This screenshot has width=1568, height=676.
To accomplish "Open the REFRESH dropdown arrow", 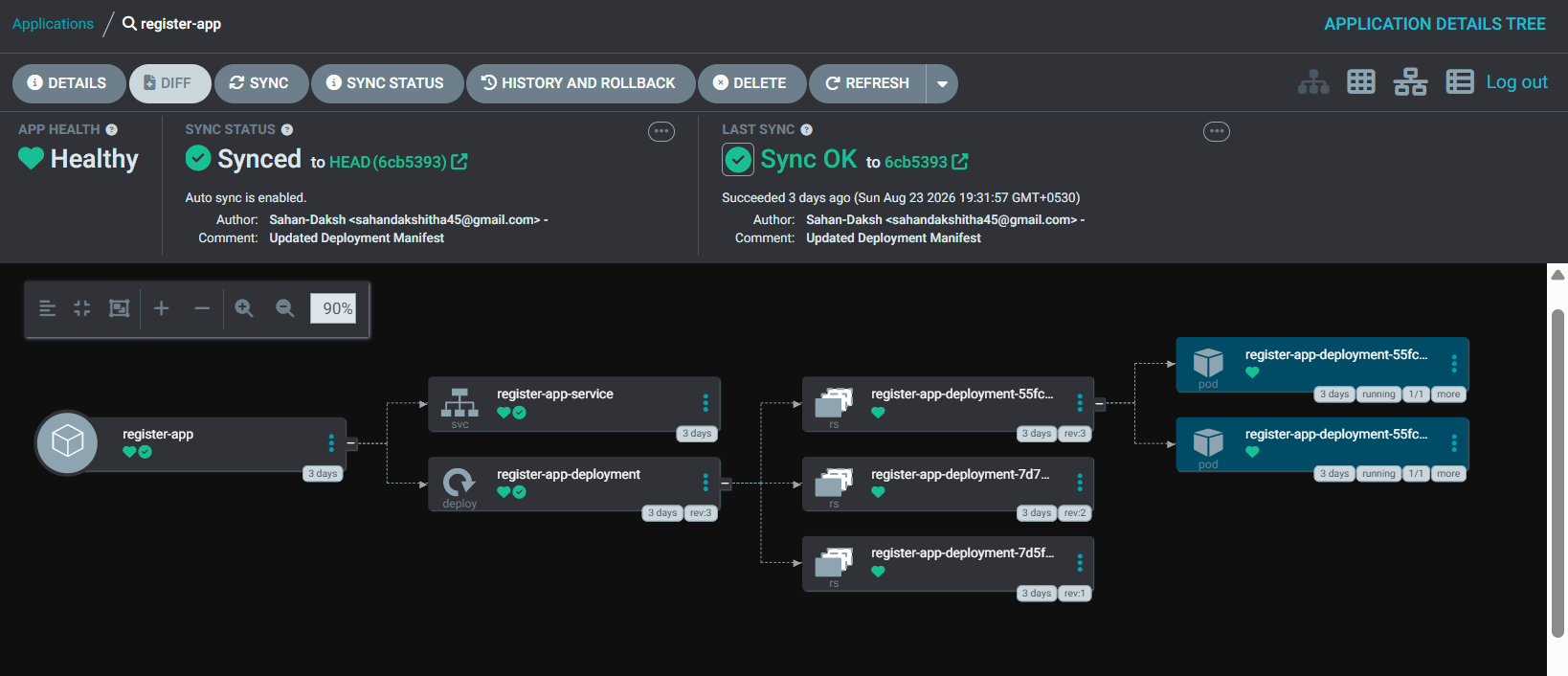I will (x=942, y=83).
